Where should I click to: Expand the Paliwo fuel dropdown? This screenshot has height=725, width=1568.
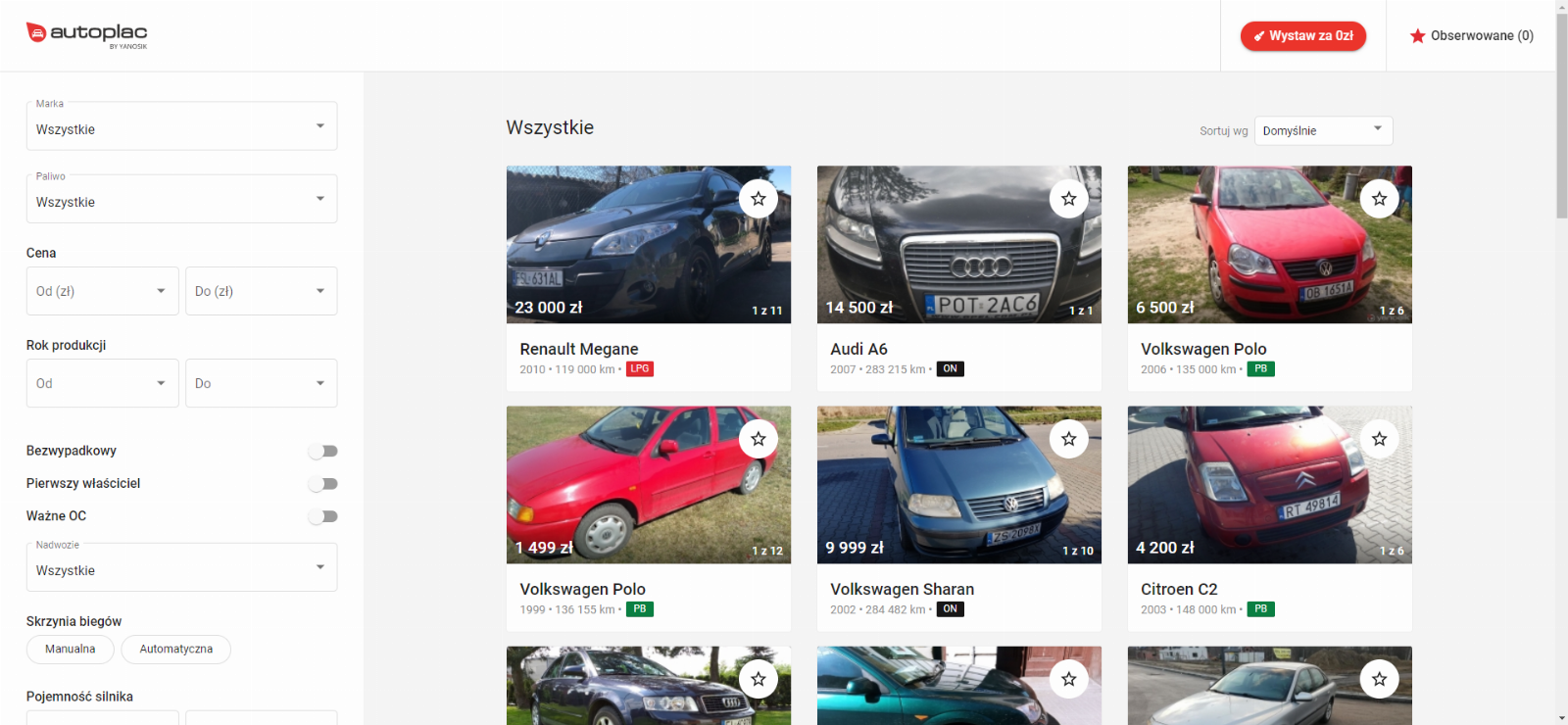click(181, 201)
